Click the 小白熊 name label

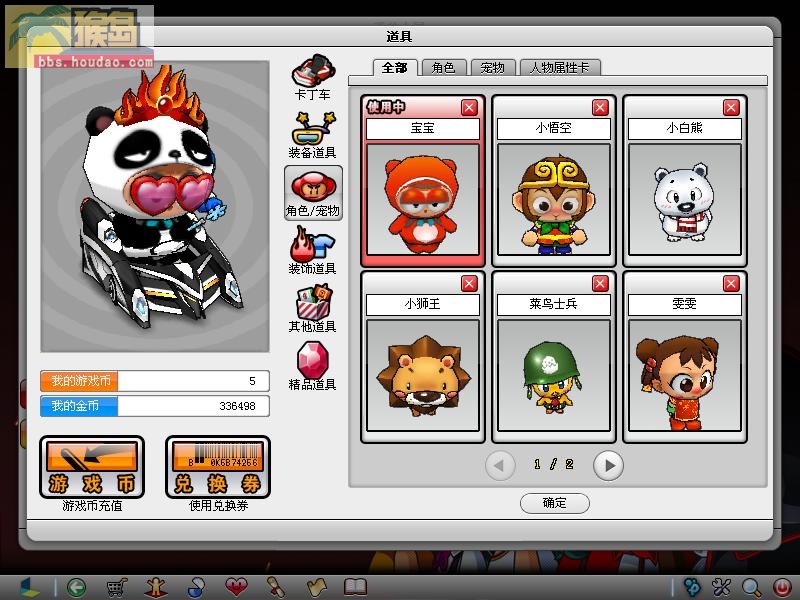685,129
